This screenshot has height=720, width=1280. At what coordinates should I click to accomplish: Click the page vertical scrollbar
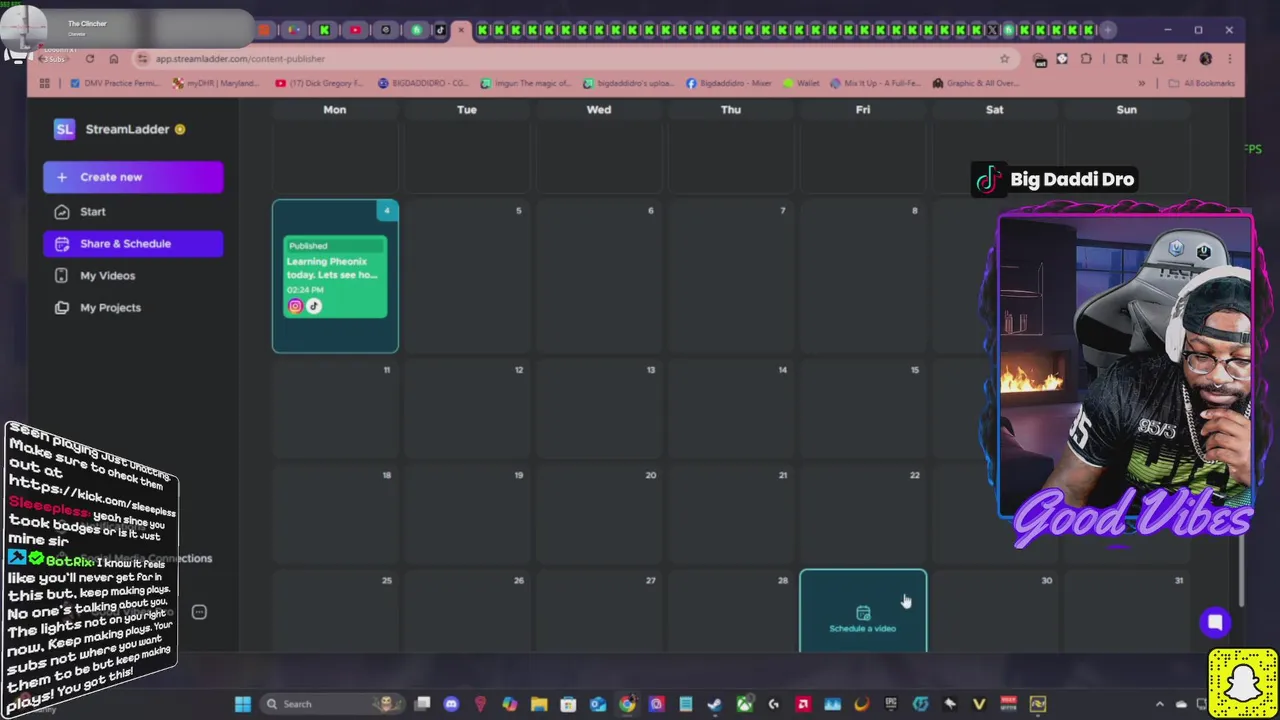pos(1241,570)
